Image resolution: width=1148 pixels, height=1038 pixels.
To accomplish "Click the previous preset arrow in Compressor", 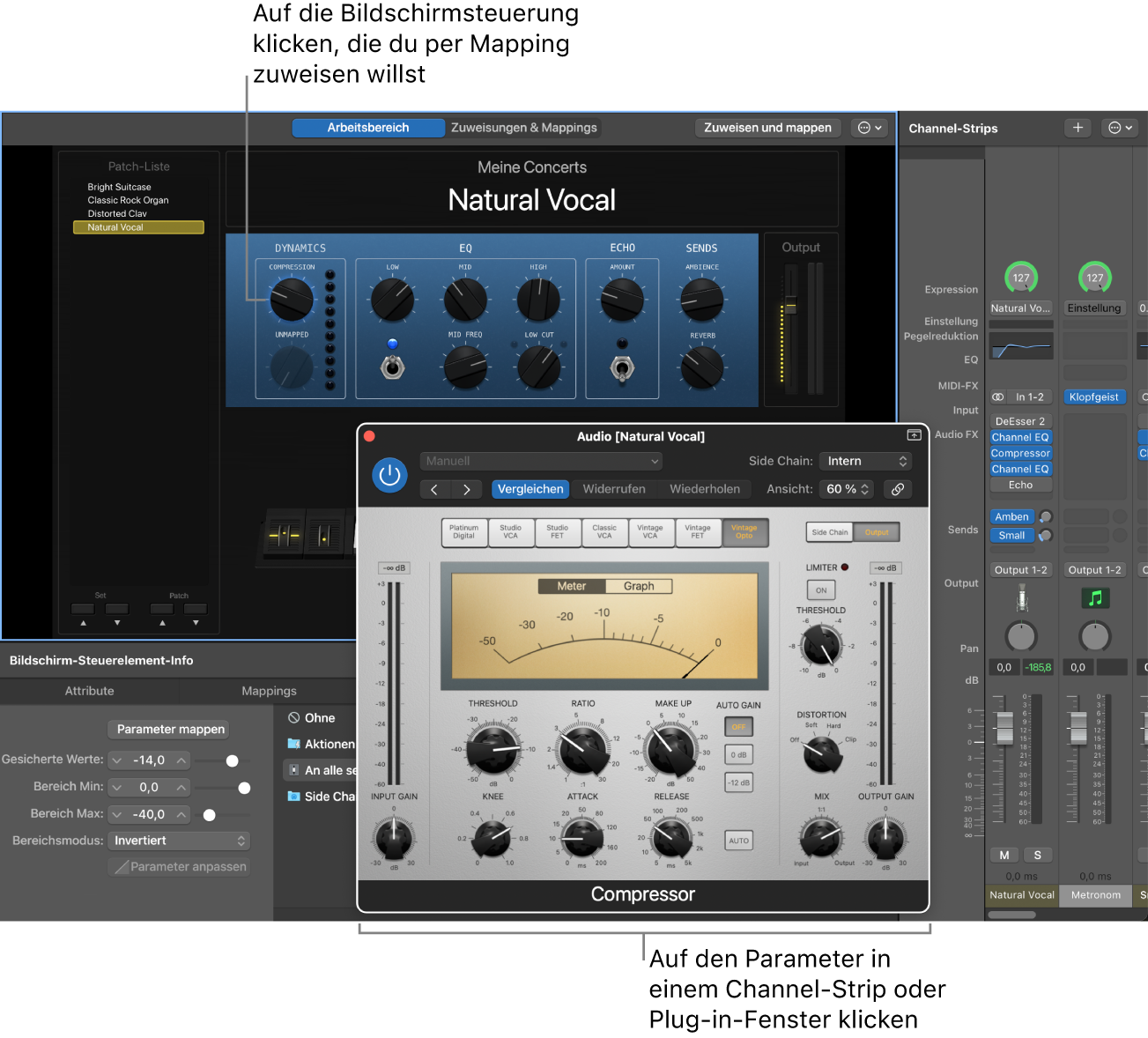I will (434, 489).
